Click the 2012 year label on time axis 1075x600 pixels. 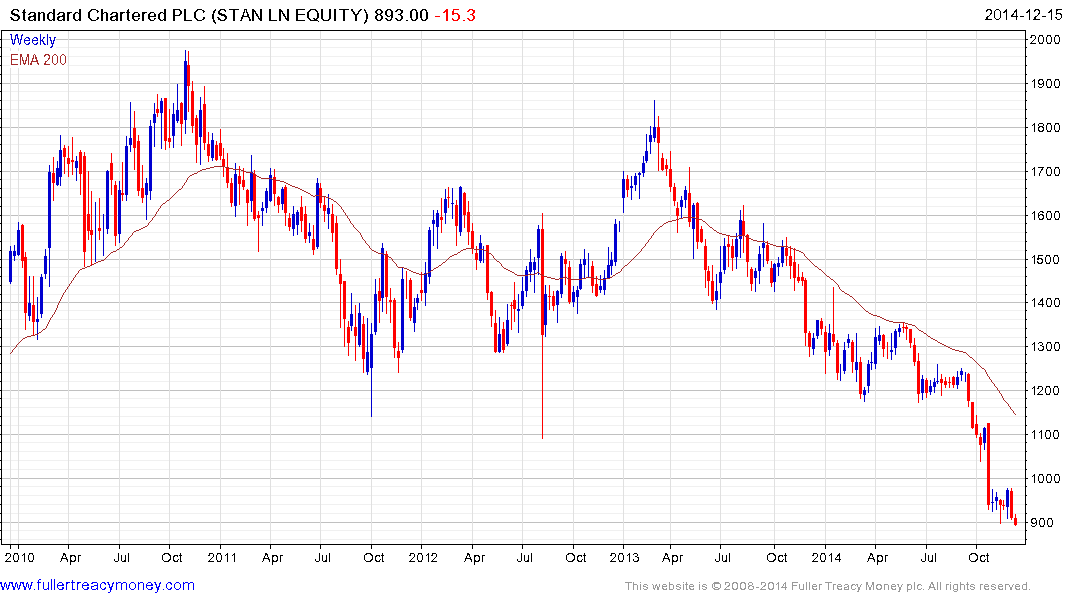(x=423, y=557)
